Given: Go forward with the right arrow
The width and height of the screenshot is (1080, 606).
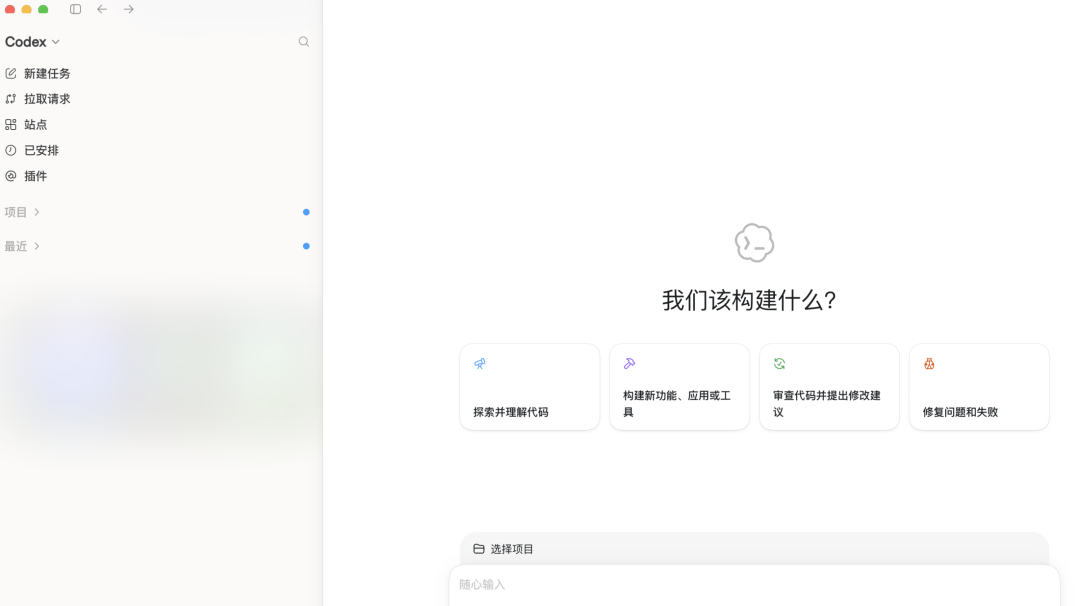Looking at the screenshot, I should pos(129,9).
